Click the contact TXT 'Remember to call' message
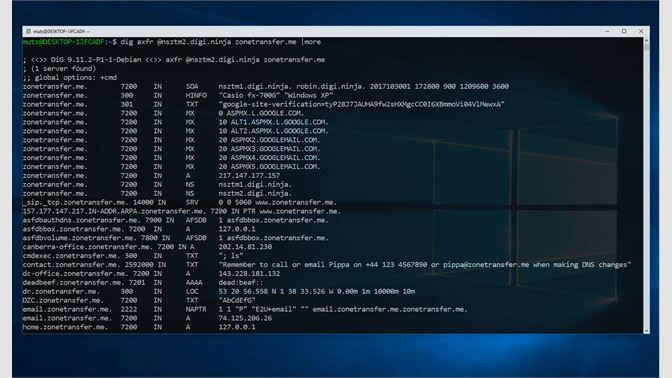Screen dimensions: 672x378 [x=425, y=265]
